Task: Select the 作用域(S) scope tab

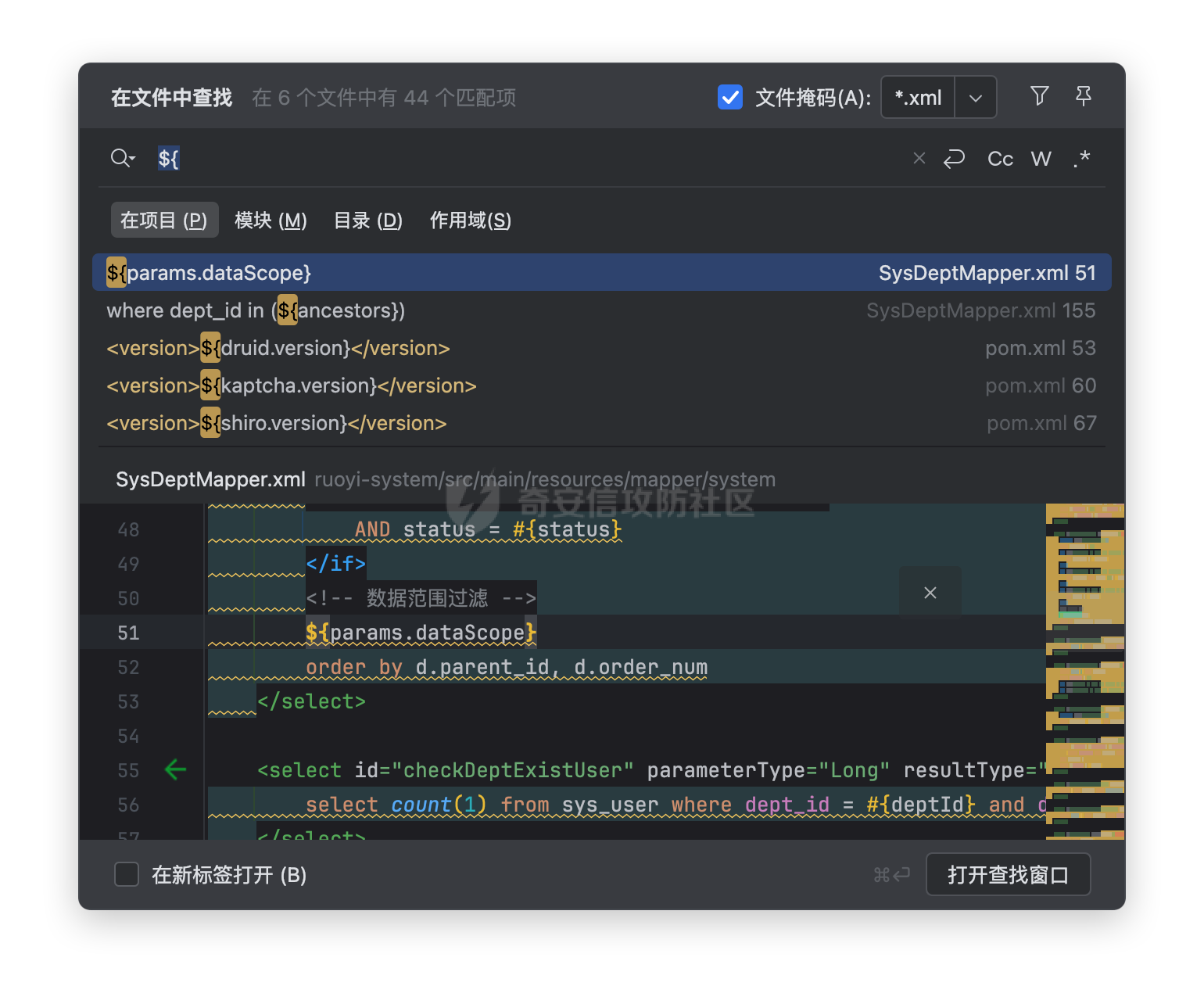Action: (x=470, y=221)
